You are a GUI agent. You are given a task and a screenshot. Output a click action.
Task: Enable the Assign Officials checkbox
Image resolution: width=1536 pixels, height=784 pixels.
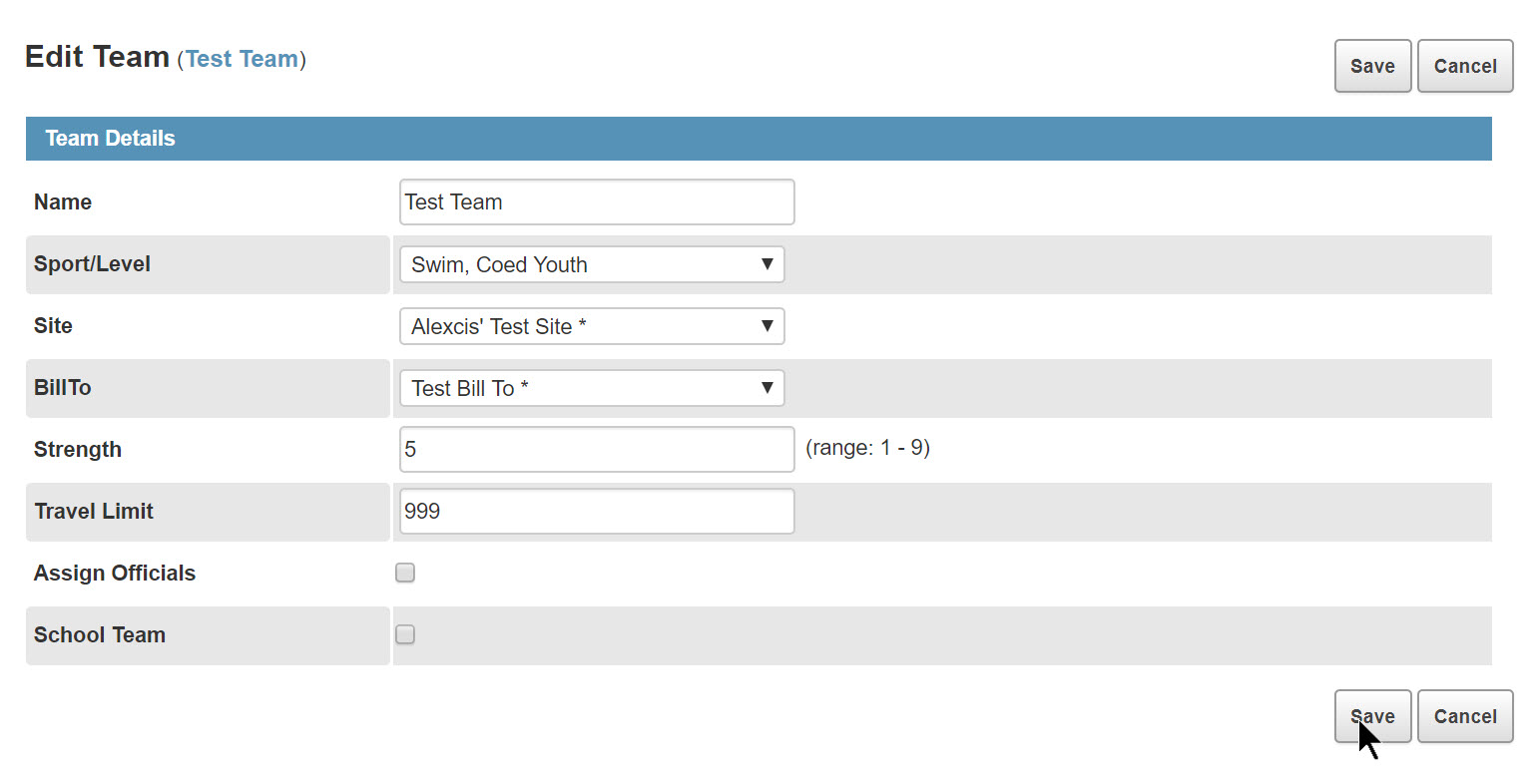coord(405,573)
